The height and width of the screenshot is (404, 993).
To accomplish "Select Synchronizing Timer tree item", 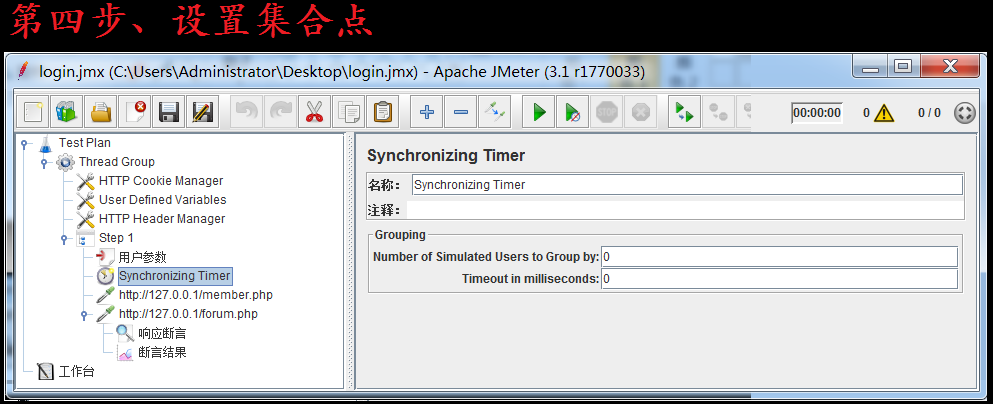I will point(175,275).
